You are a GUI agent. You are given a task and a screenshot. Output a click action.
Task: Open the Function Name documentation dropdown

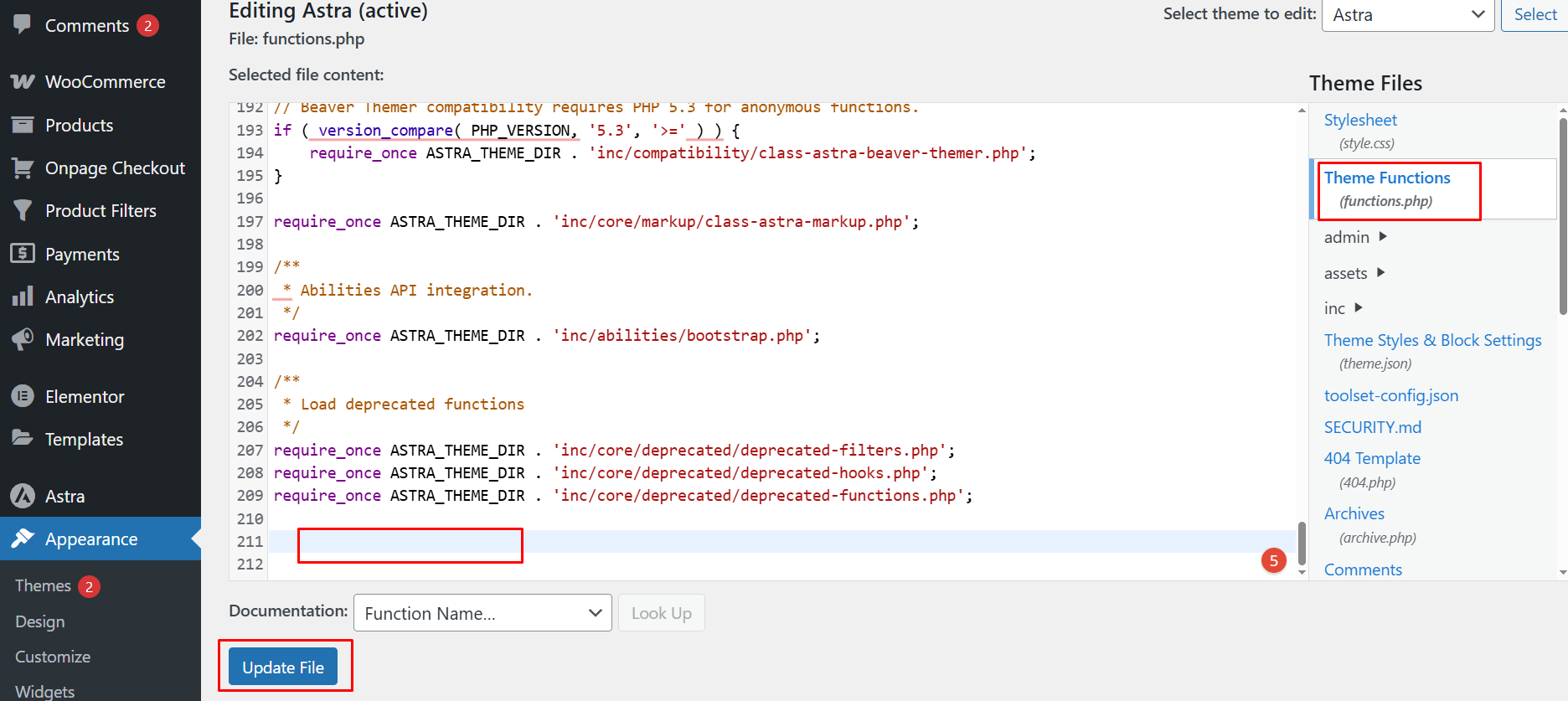coord(482,613)
